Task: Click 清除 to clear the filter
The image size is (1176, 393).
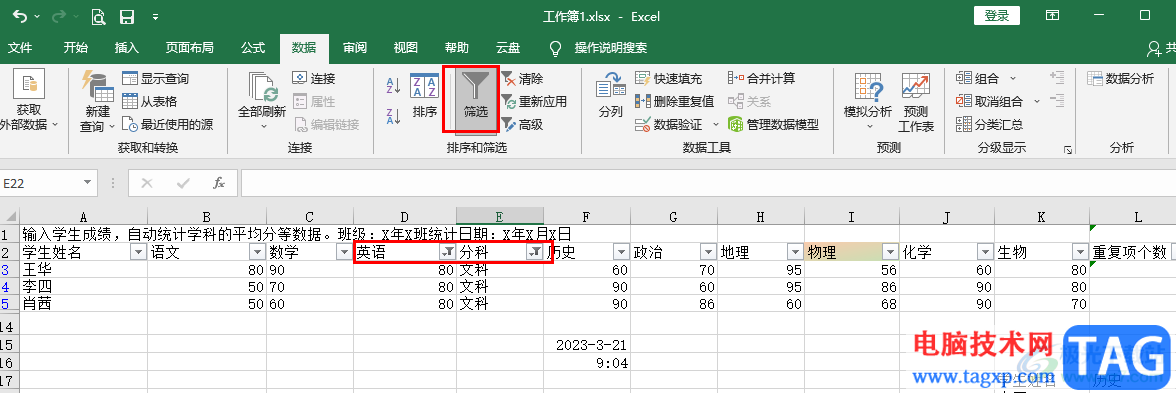Action: (523, 78)
